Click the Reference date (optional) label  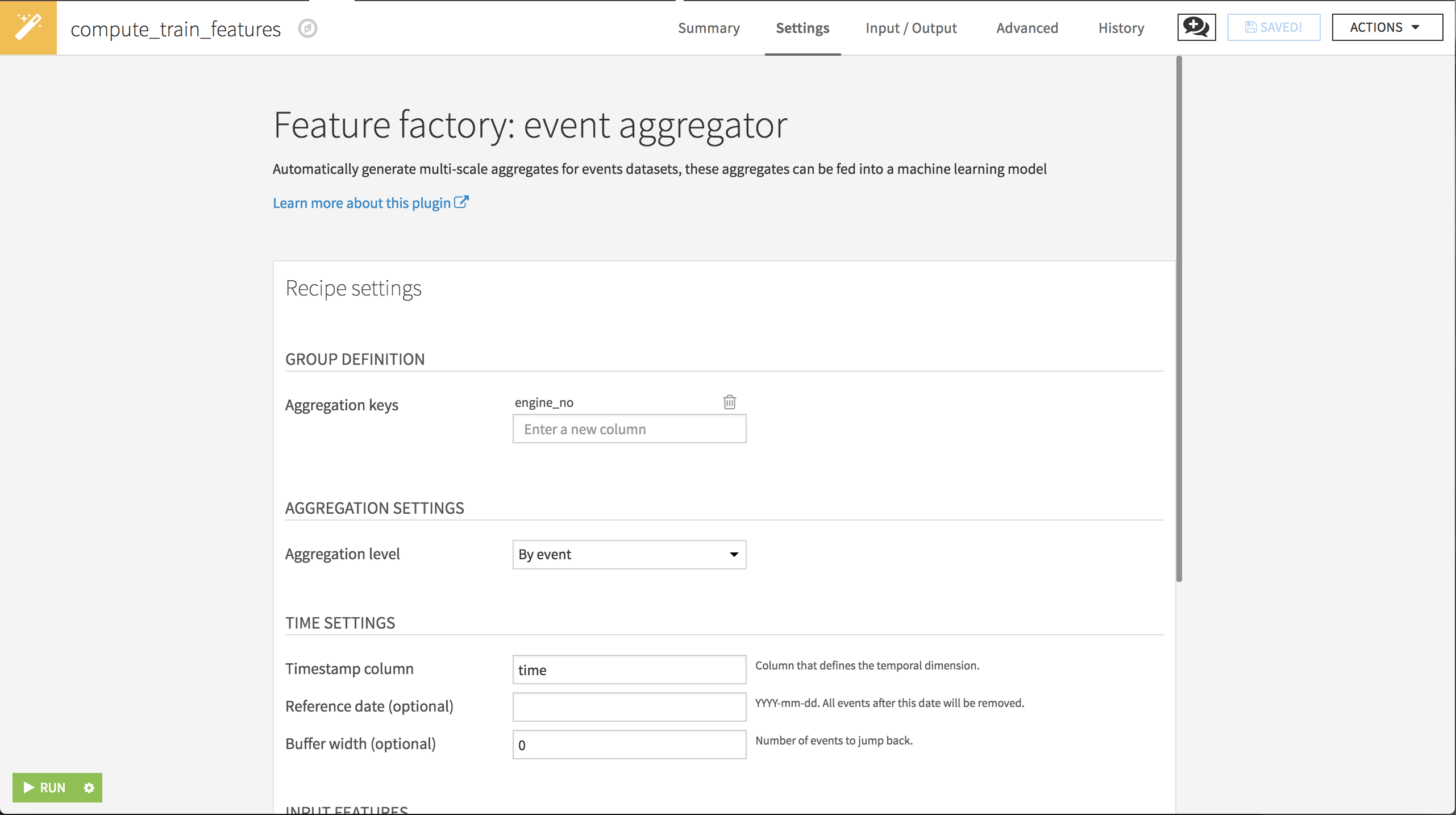click(x=369, y=706)
